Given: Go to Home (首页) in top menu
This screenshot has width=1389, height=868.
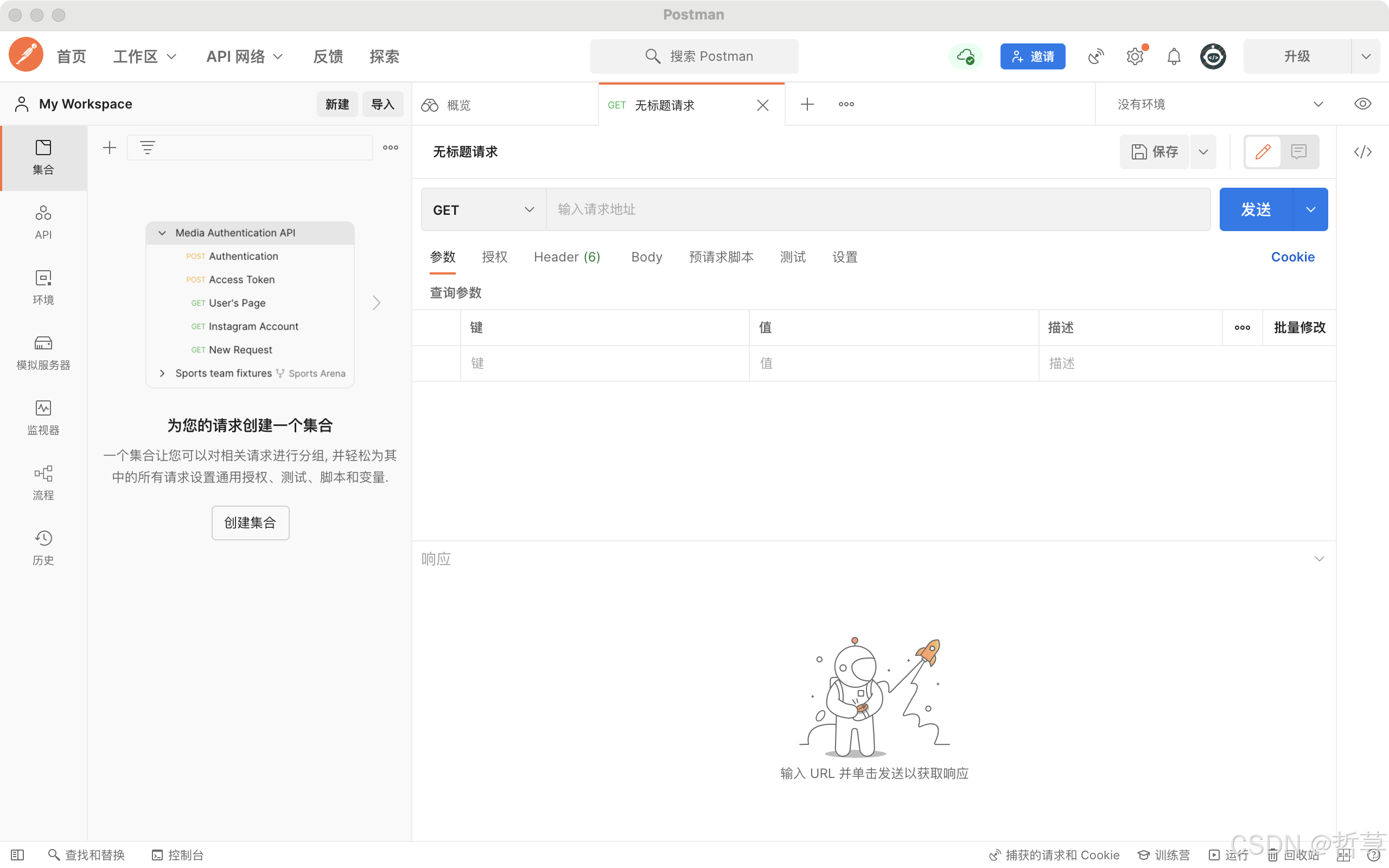Looking at the screenshot, I should 71,56.
